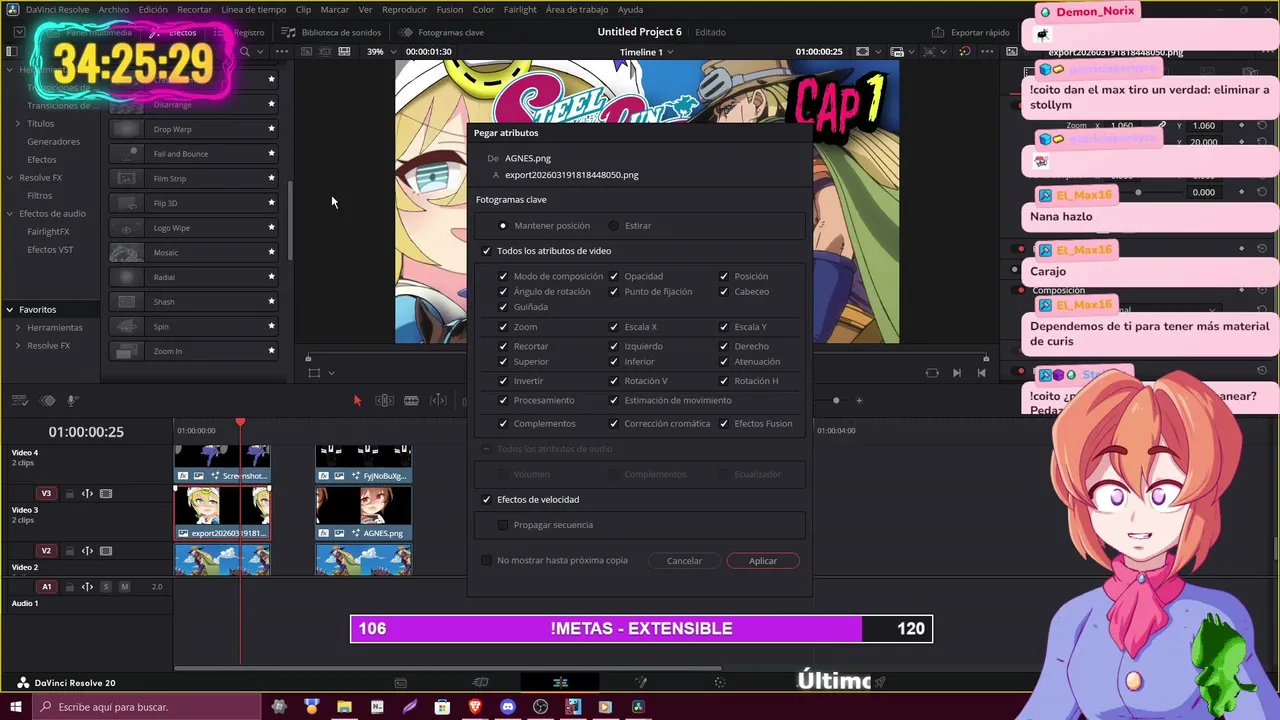Favorite star for Logo Wipe transition
Screen dimensions: 1280x720
tap(271, 227)
